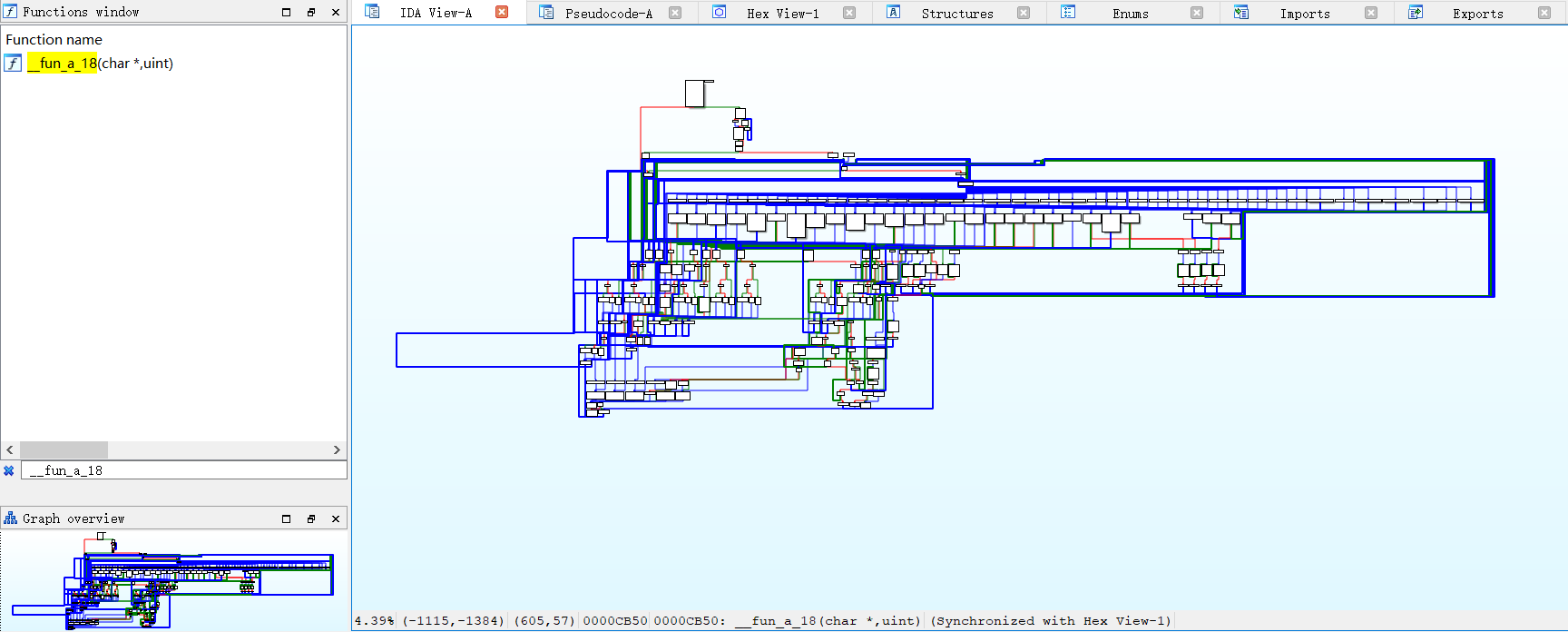Click the Graph overview title icon

[x=11, y=518]
